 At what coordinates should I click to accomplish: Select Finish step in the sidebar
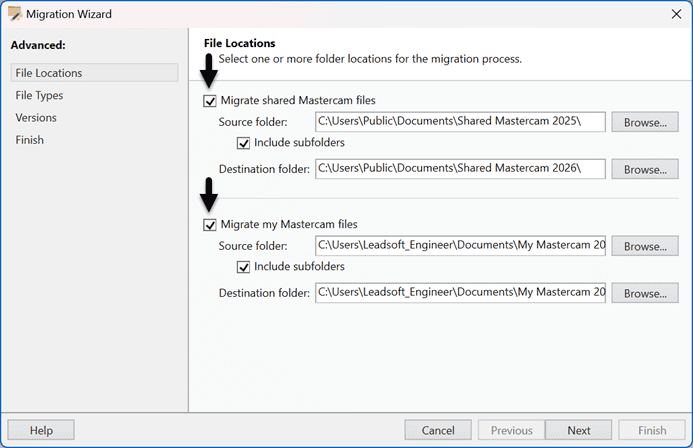pos(30,140)
